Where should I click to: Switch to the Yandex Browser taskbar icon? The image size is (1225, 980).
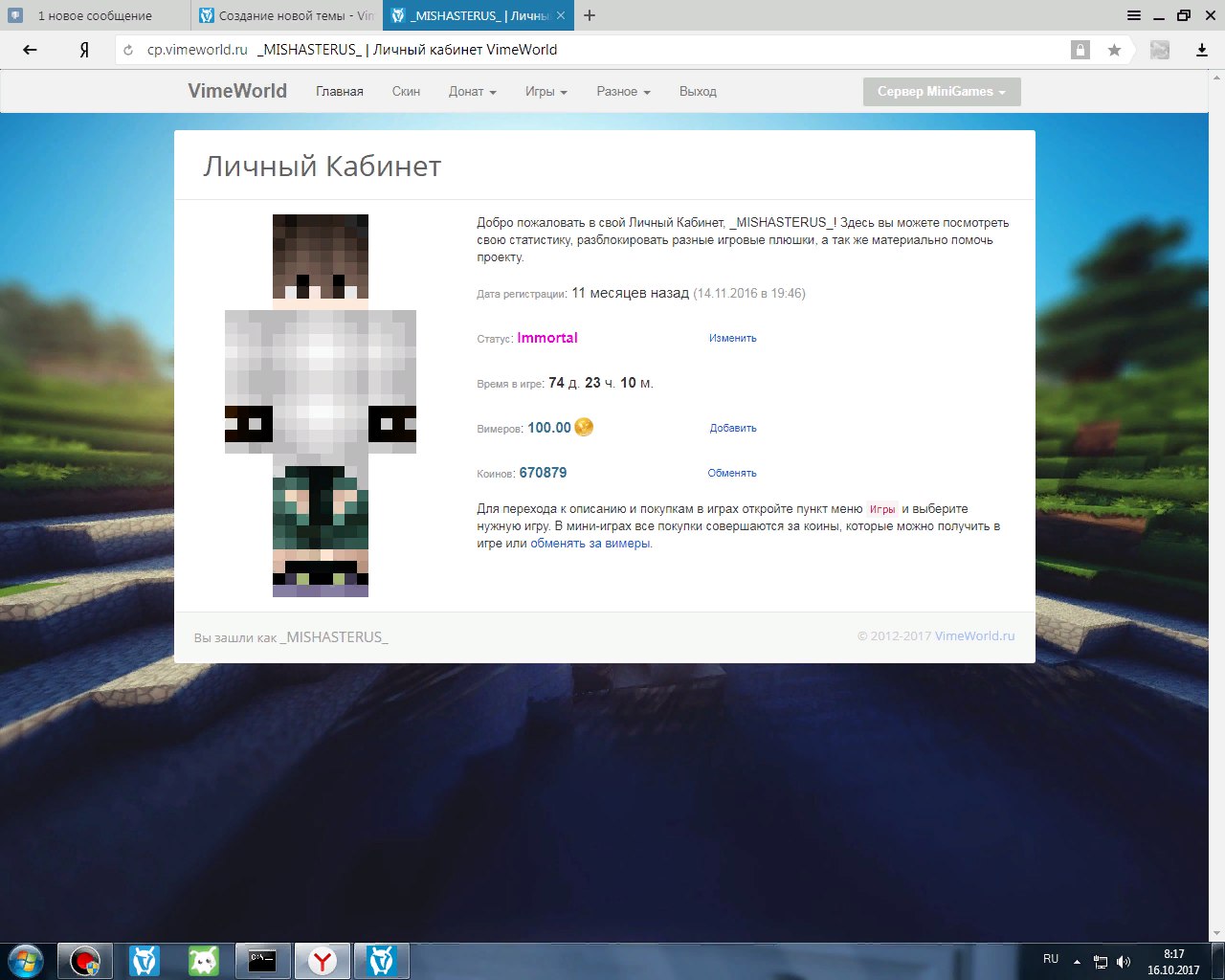323,960
